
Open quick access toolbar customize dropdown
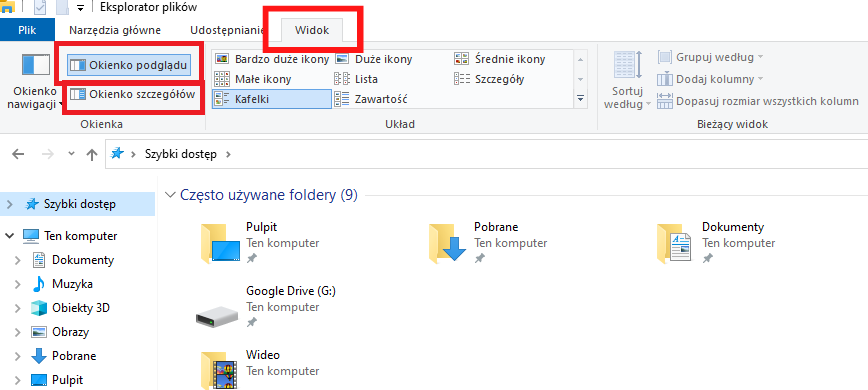pyautogui.click(x=80, y=8)
